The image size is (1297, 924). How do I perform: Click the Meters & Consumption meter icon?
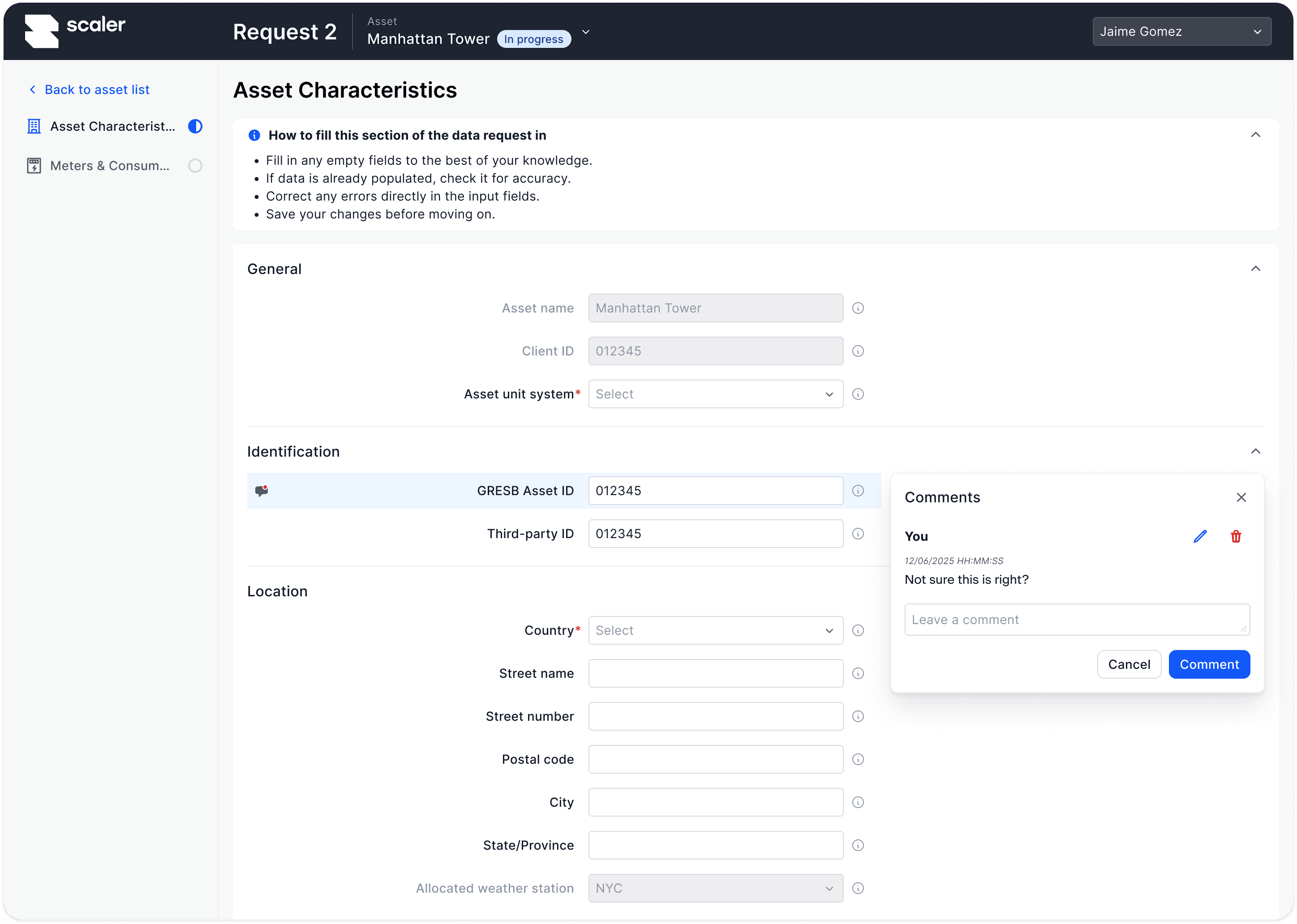(34, 166)
